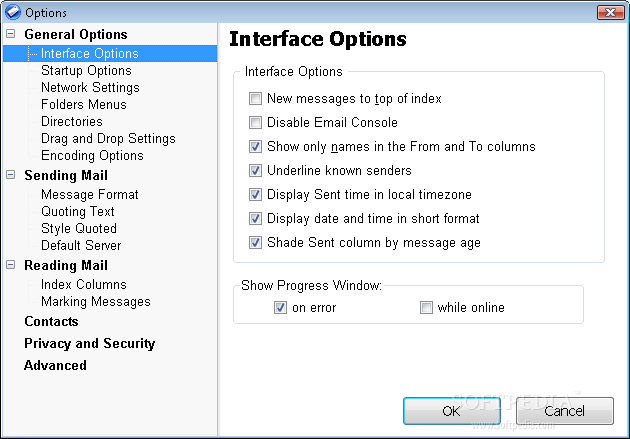
Task: Open Startup Options page
Action: (86, 71)
